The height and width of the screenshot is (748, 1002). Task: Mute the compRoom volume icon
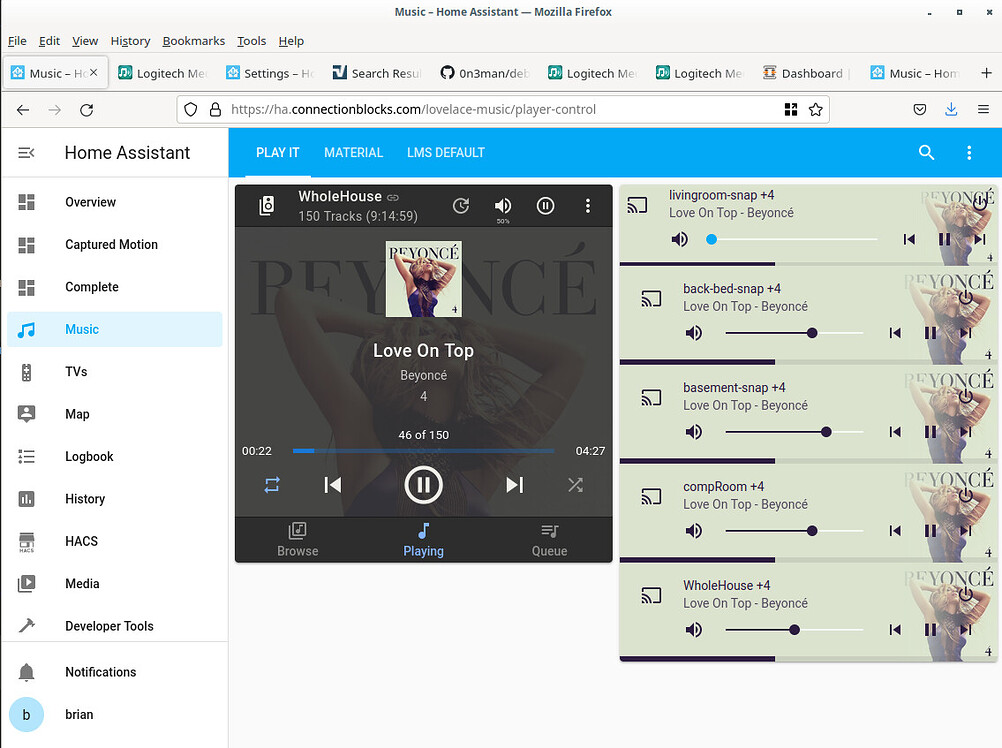coord(694,530)
